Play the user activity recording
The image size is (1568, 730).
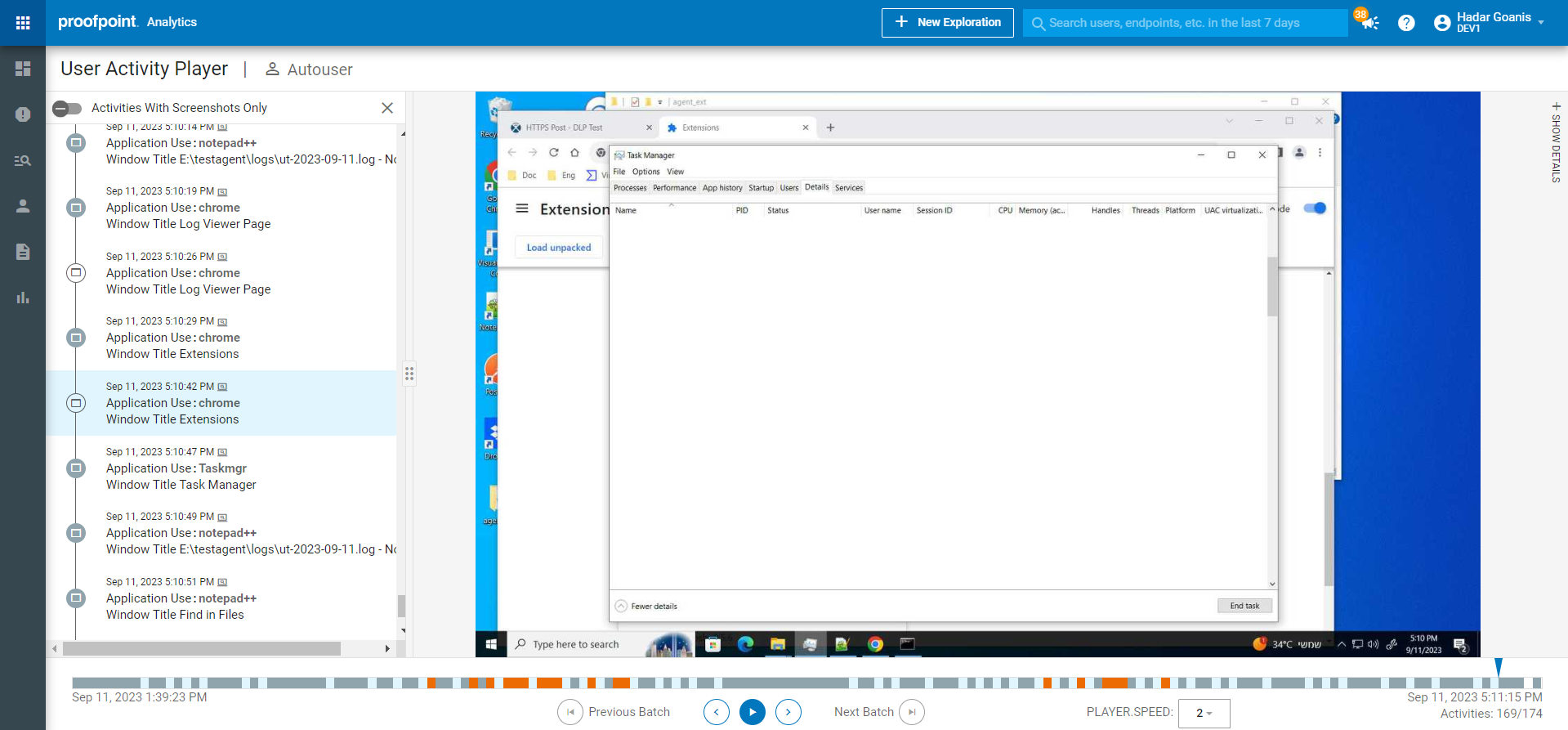point(753,712)
